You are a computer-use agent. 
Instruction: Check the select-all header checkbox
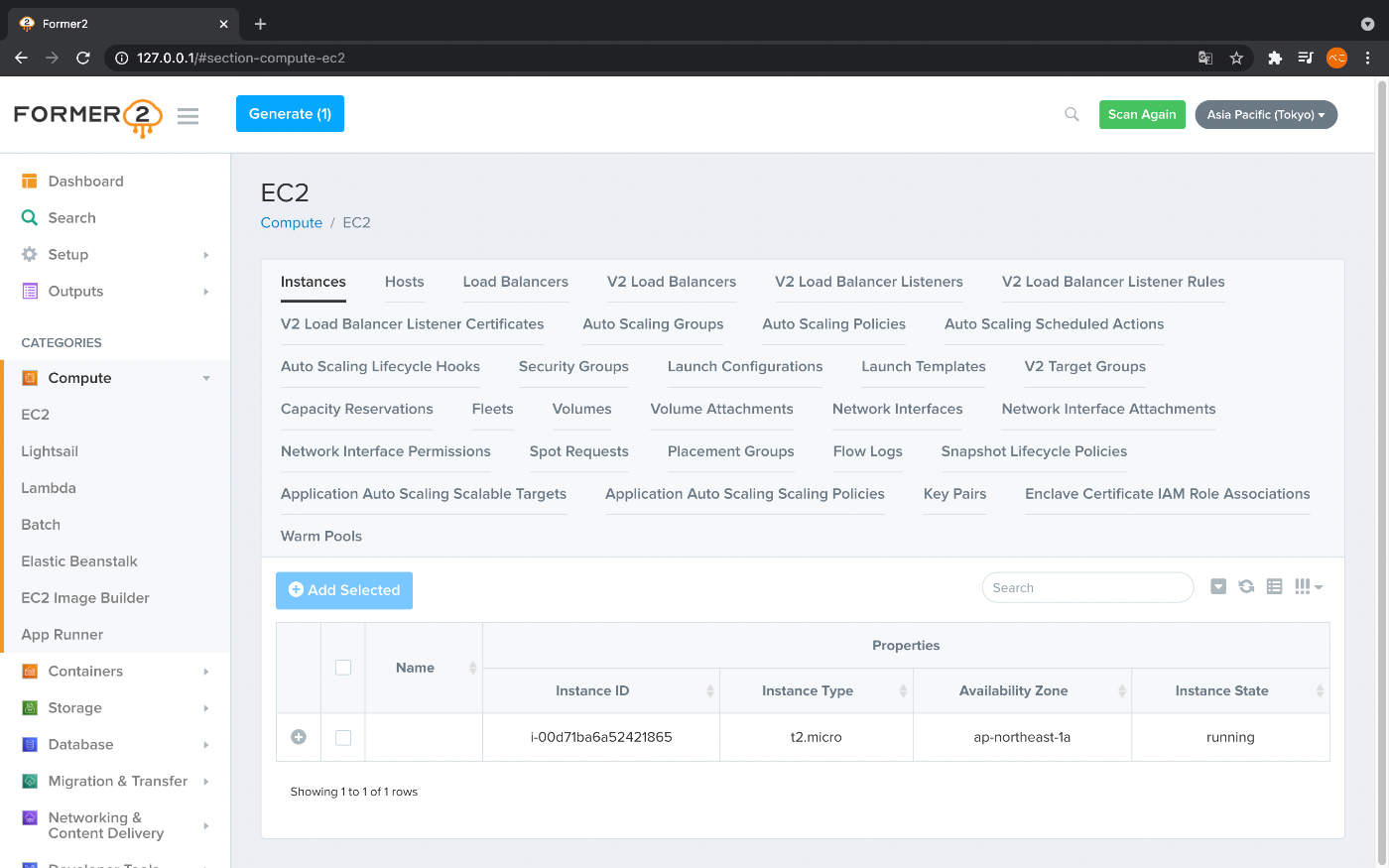pos(343,668)
